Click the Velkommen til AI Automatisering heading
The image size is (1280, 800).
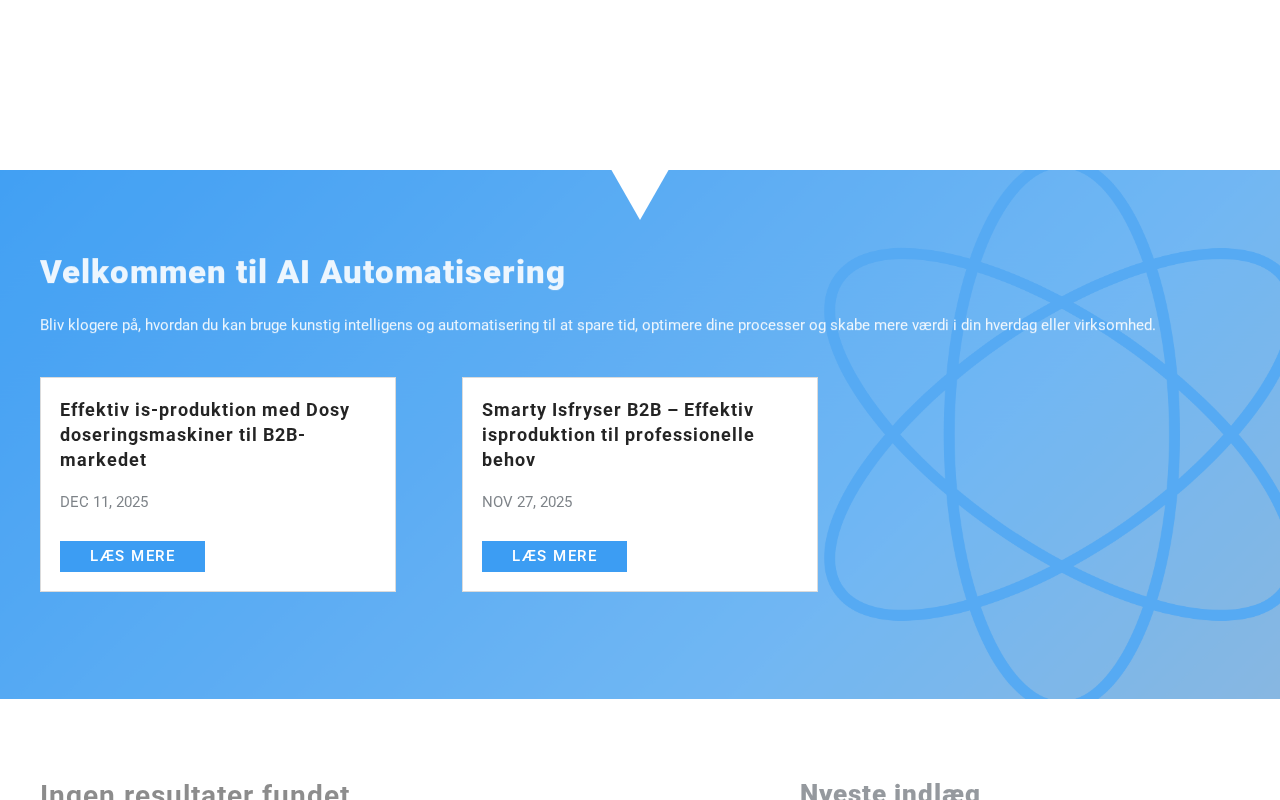[x=303, y=272]
